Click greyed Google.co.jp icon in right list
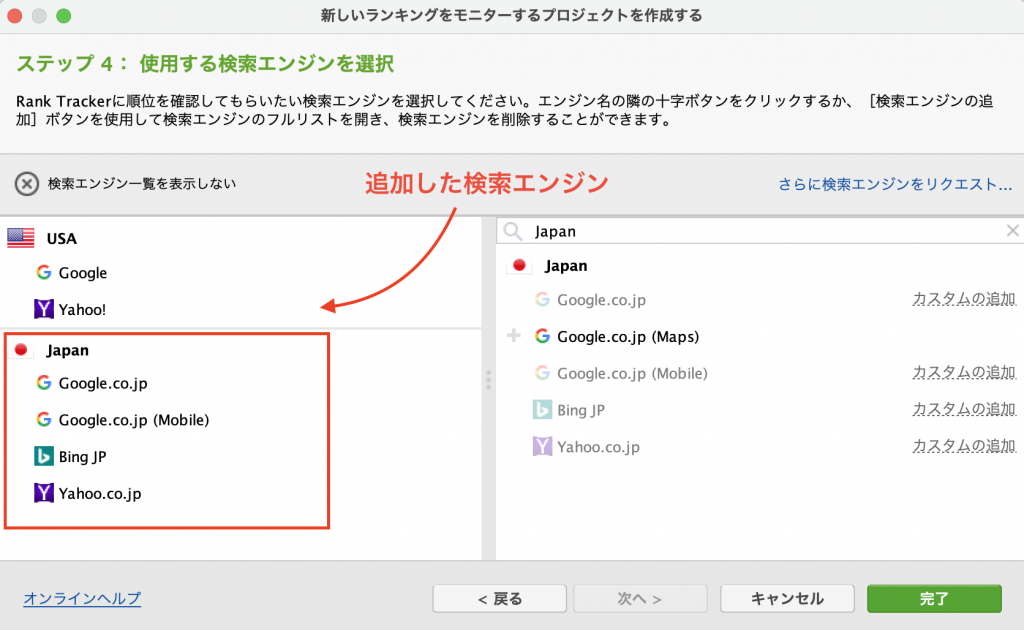This screenshot has height=630, width=1024. pyautogui.click(x=542, y=300)
